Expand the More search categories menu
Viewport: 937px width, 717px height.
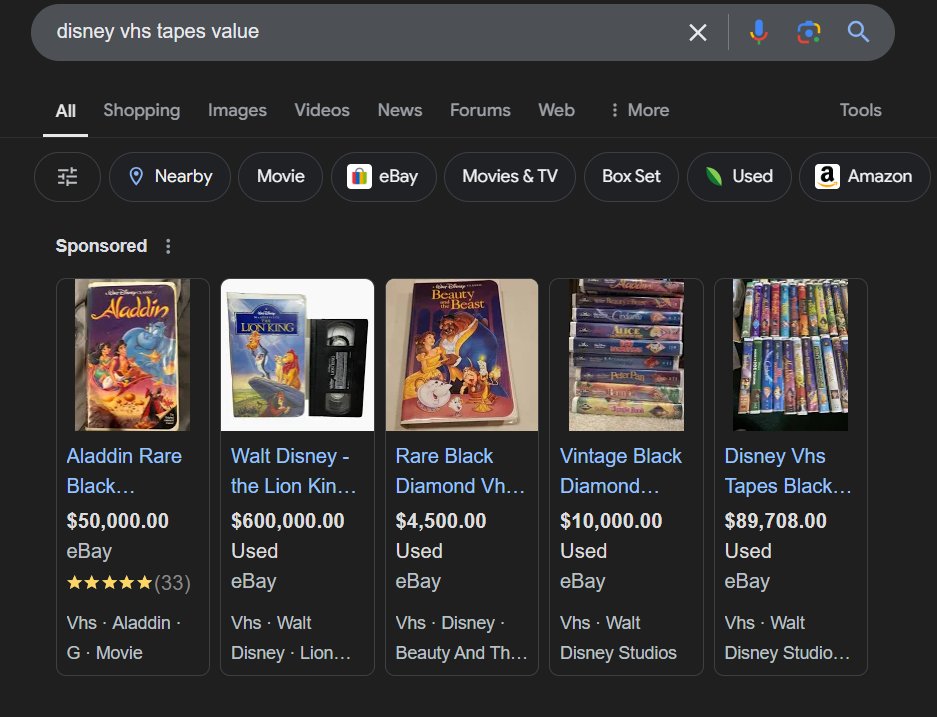pyautogui.click(x=639, y=110)
